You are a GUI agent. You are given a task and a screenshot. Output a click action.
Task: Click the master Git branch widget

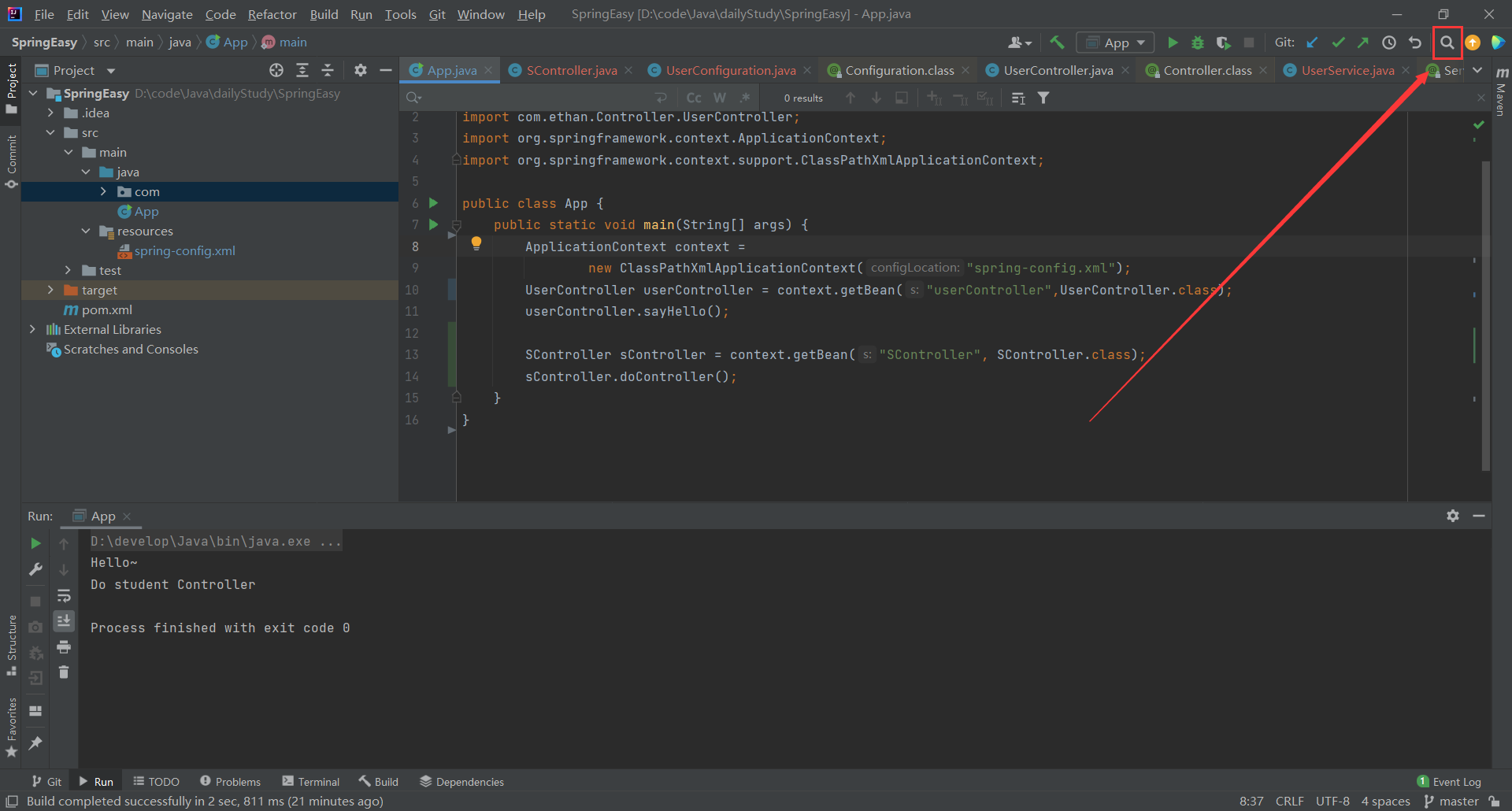pyautogui.click(x=1451, y=802)
